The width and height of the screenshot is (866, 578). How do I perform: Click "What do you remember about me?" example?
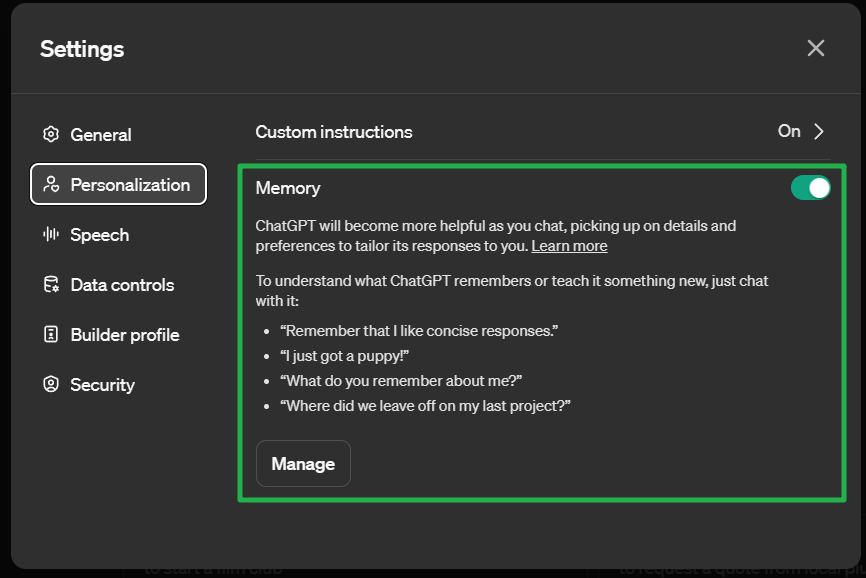point(400,381)
